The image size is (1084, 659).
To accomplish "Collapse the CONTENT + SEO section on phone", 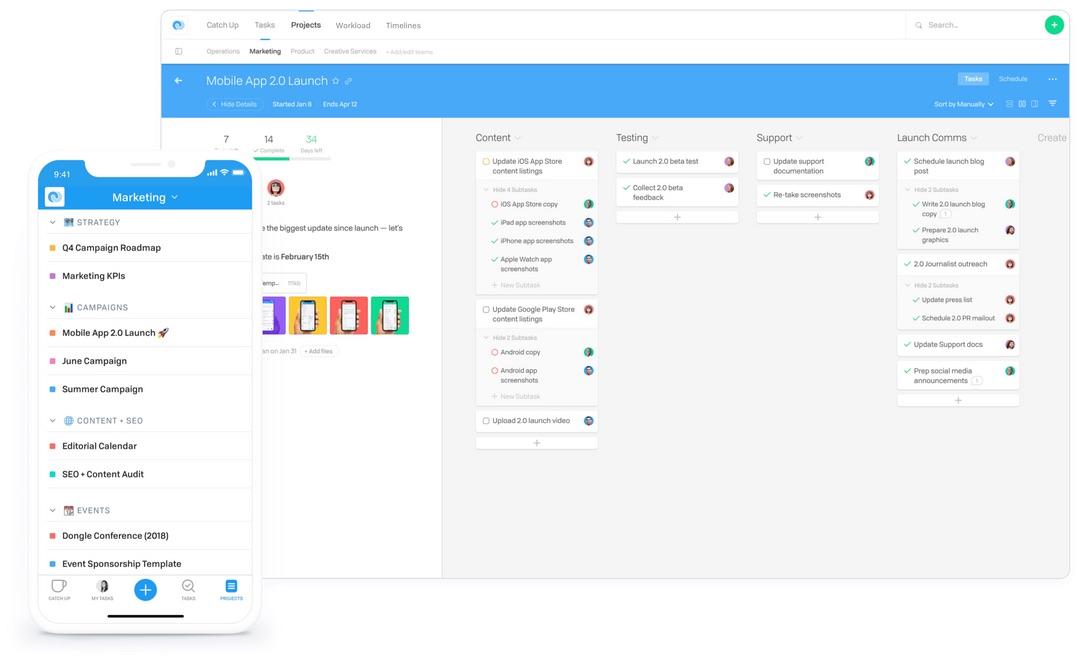I will 53,420.
